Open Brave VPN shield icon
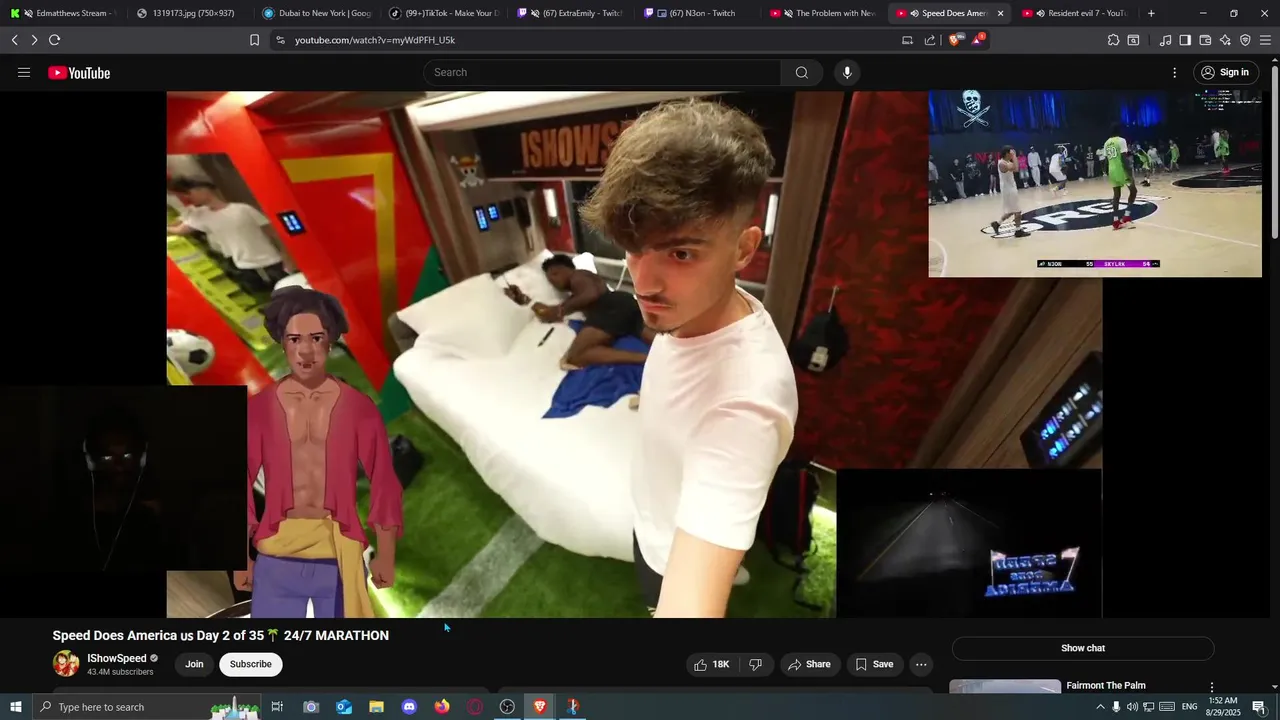This screenshot has height=720, width=1280. (1245, 40)
